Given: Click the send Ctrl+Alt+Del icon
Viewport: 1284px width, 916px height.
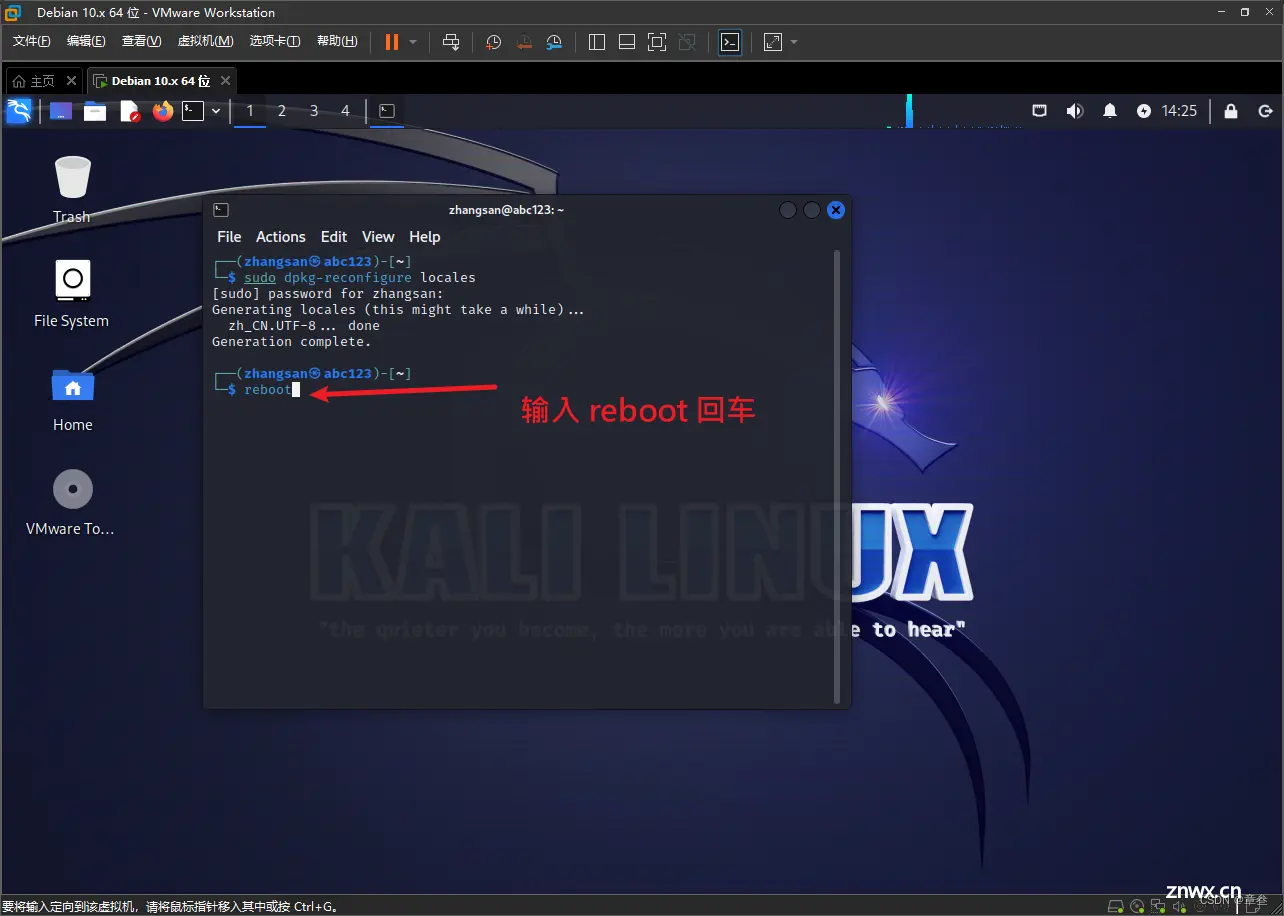Looking at the screenshot, I should click(451, 41).
